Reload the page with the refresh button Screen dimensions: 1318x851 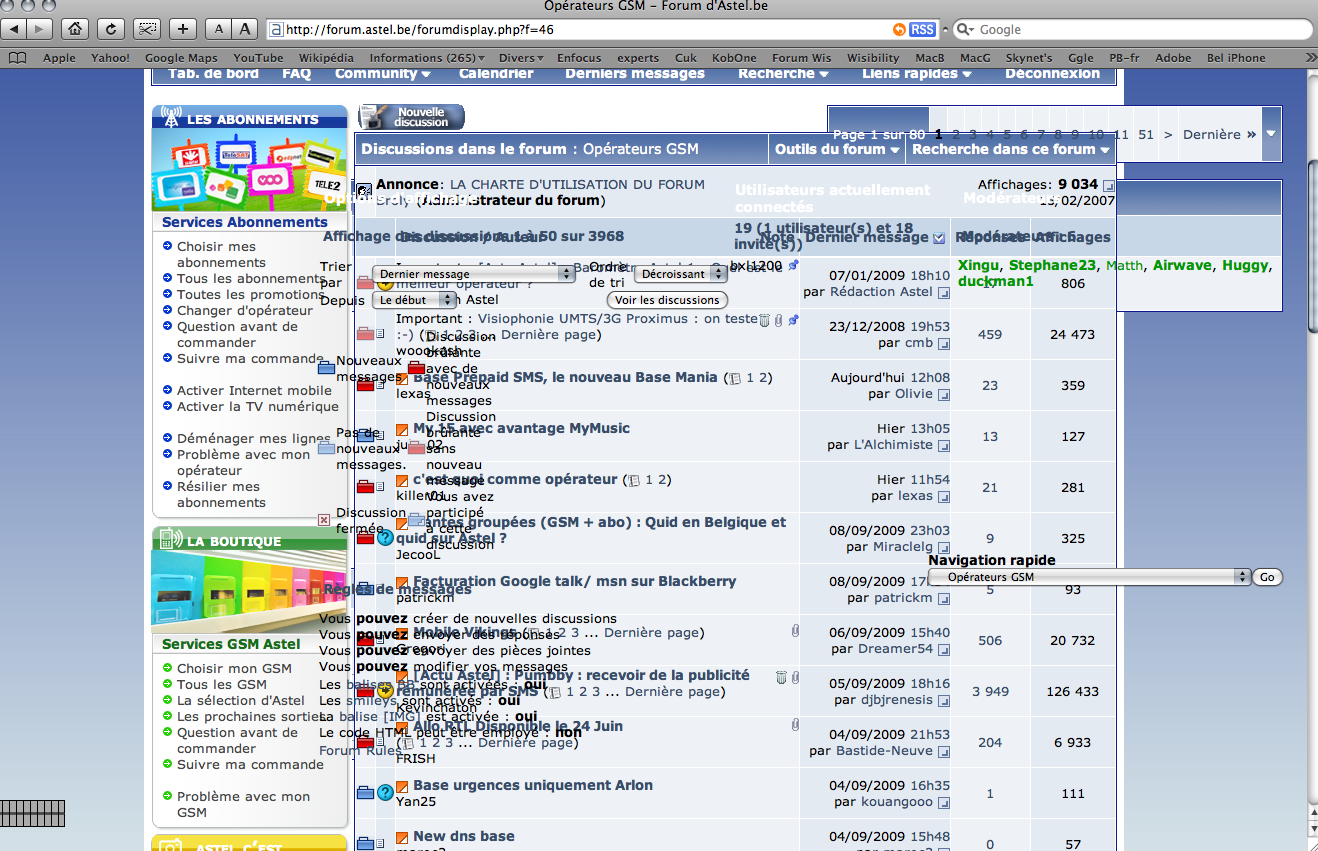coord(110,29)
